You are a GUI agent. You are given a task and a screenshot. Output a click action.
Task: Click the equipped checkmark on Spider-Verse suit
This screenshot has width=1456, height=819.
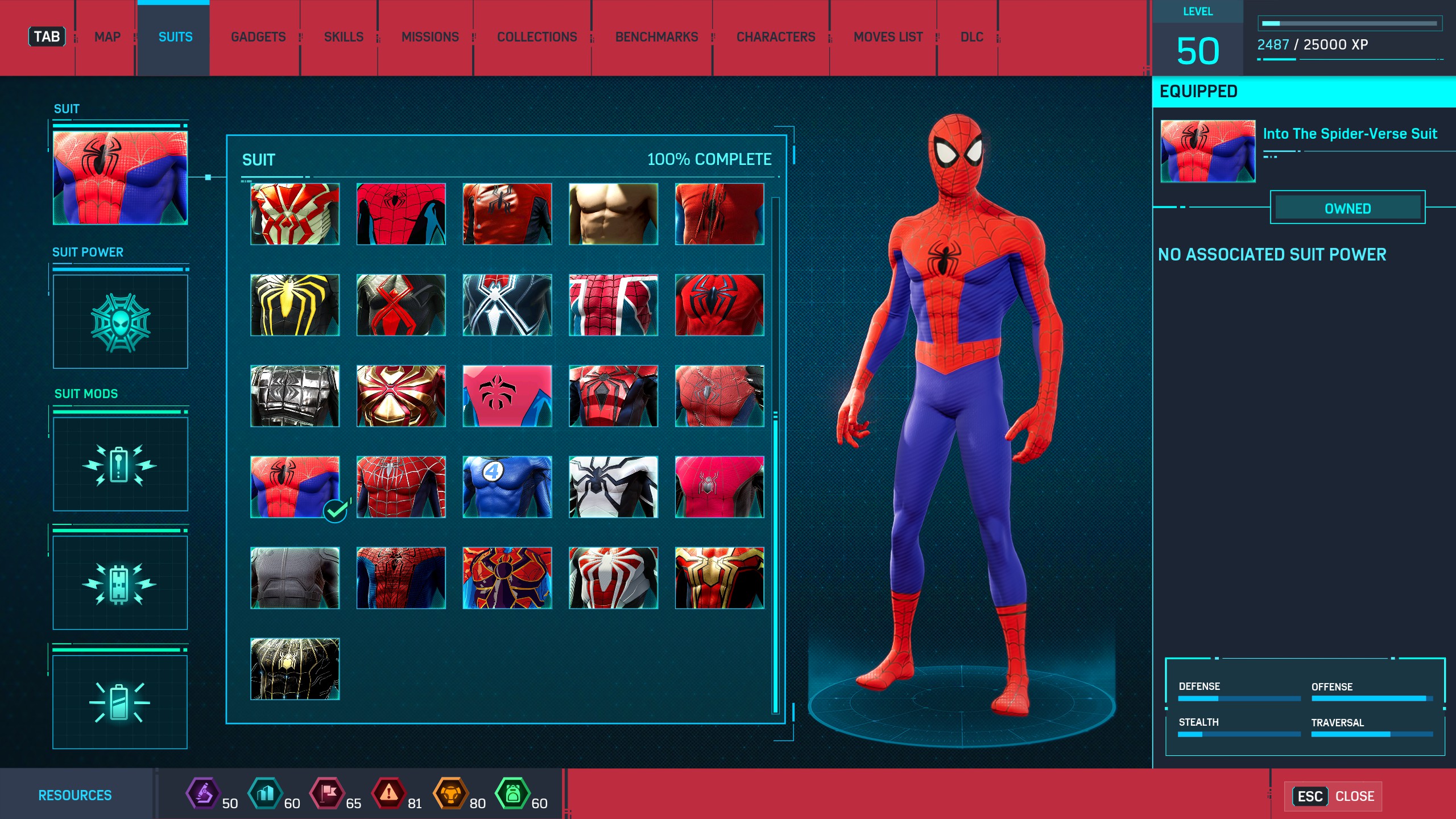coord(336,510)
